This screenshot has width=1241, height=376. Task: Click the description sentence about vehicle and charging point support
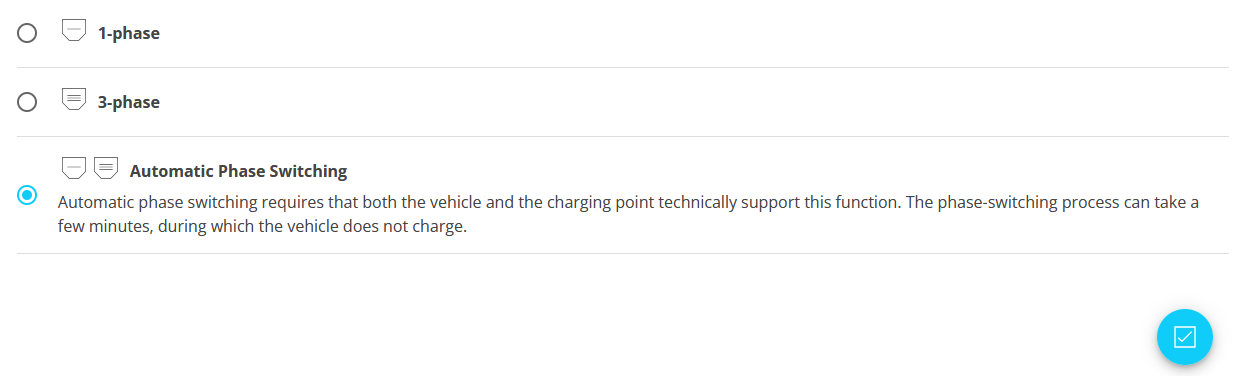click(x=476, y=202)
